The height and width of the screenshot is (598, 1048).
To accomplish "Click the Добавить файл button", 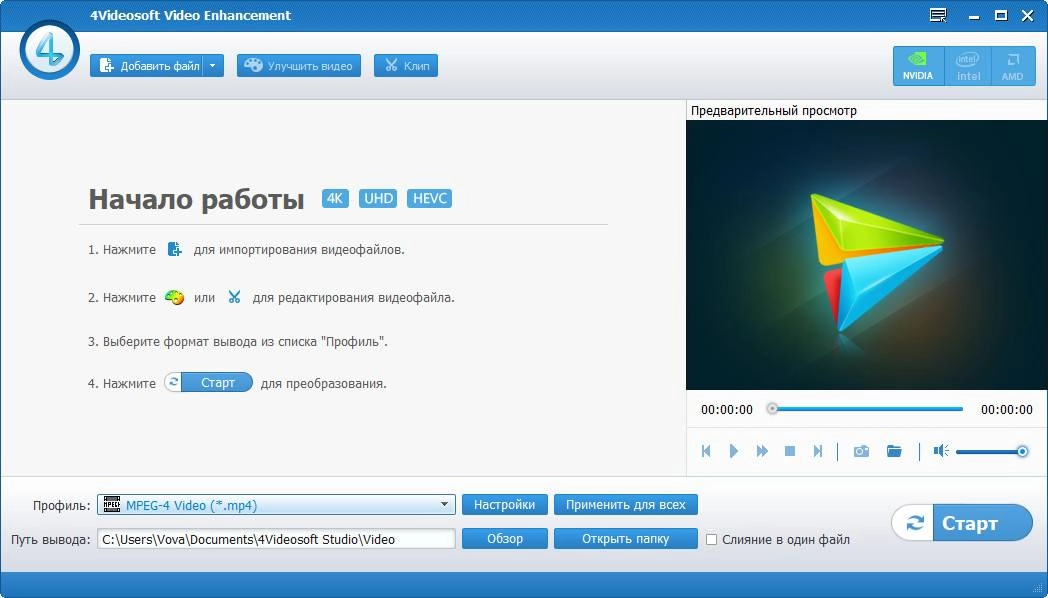I will pos(146,65).
